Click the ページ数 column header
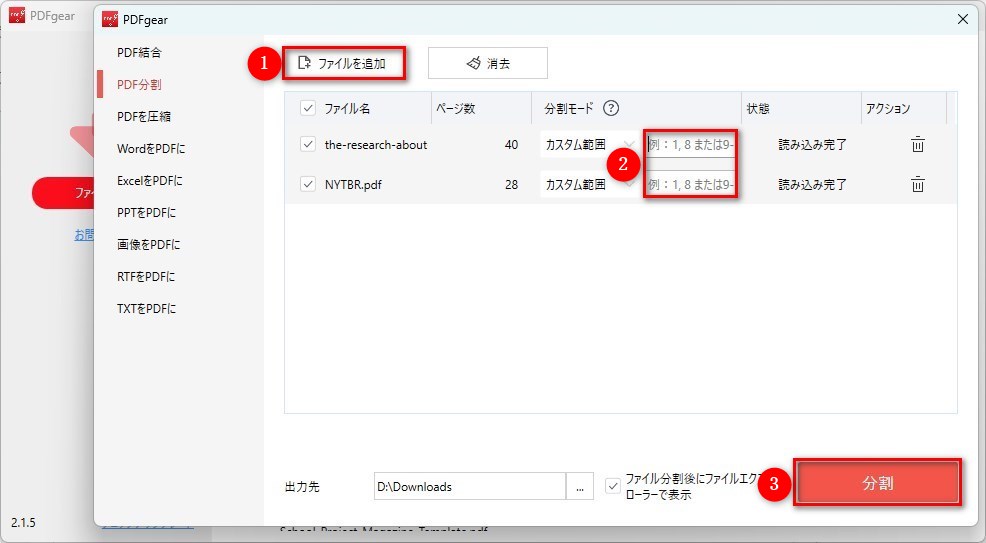This screenshot has height=543, width=986. 455,108
